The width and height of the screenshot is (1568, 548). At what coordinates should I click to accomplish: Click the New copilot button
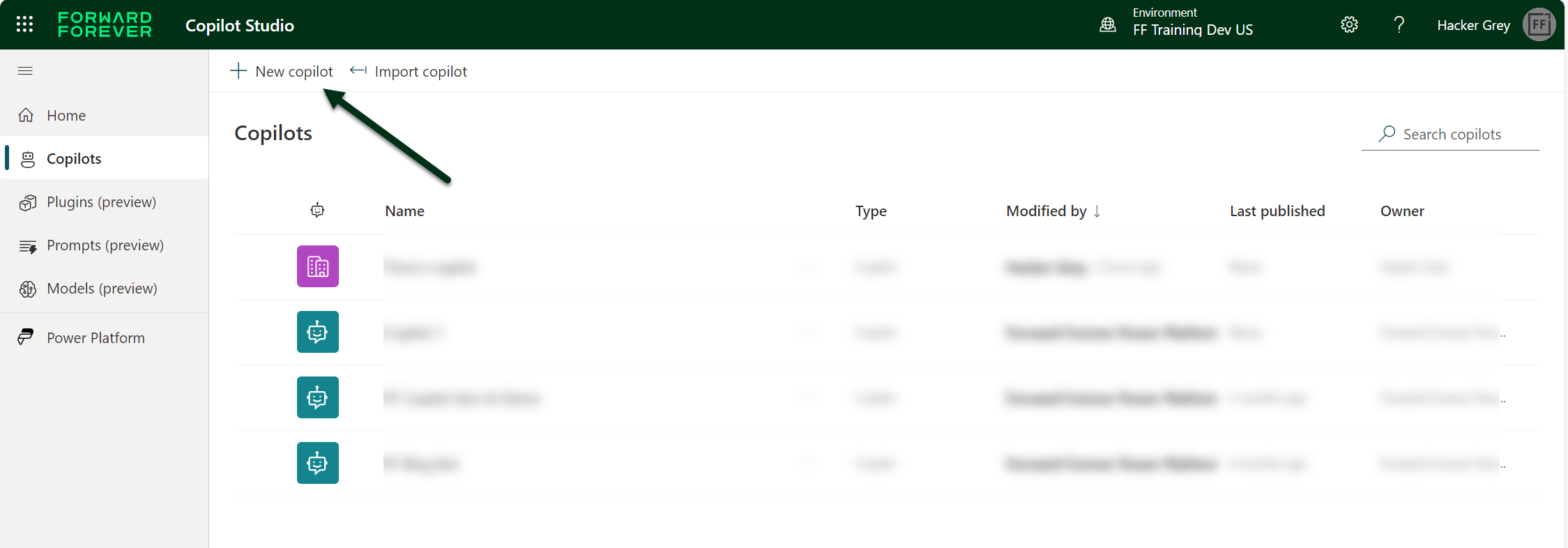point(282,71)
